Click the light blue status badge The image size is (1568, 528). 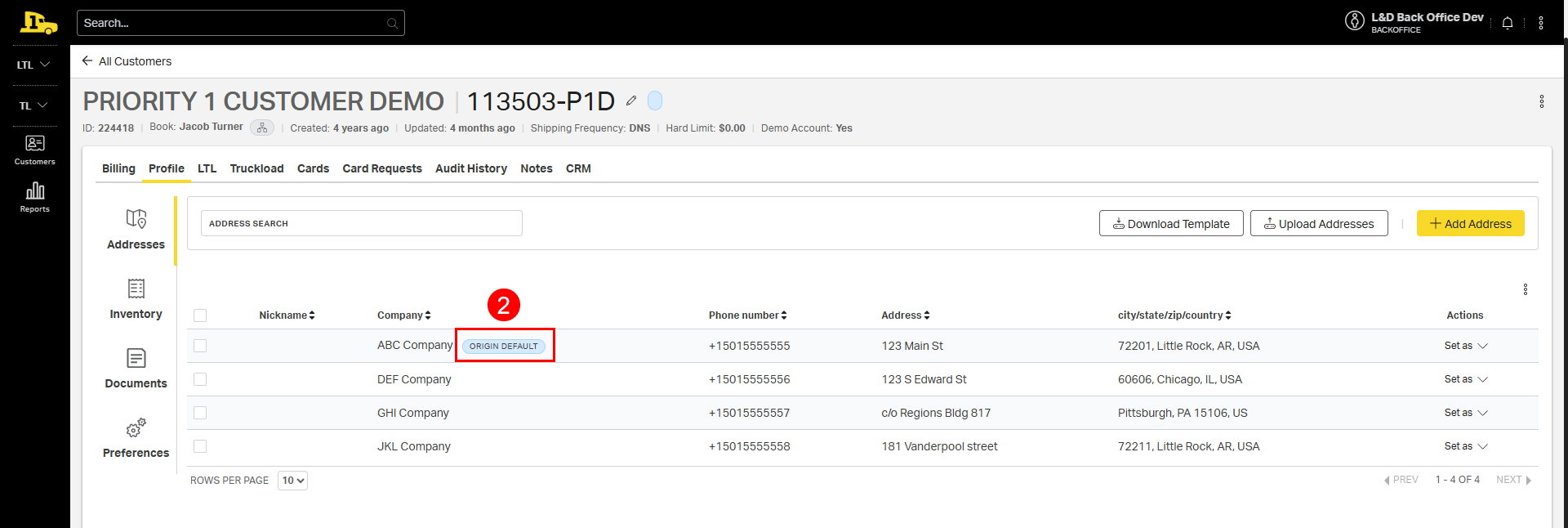coord(655,101)
